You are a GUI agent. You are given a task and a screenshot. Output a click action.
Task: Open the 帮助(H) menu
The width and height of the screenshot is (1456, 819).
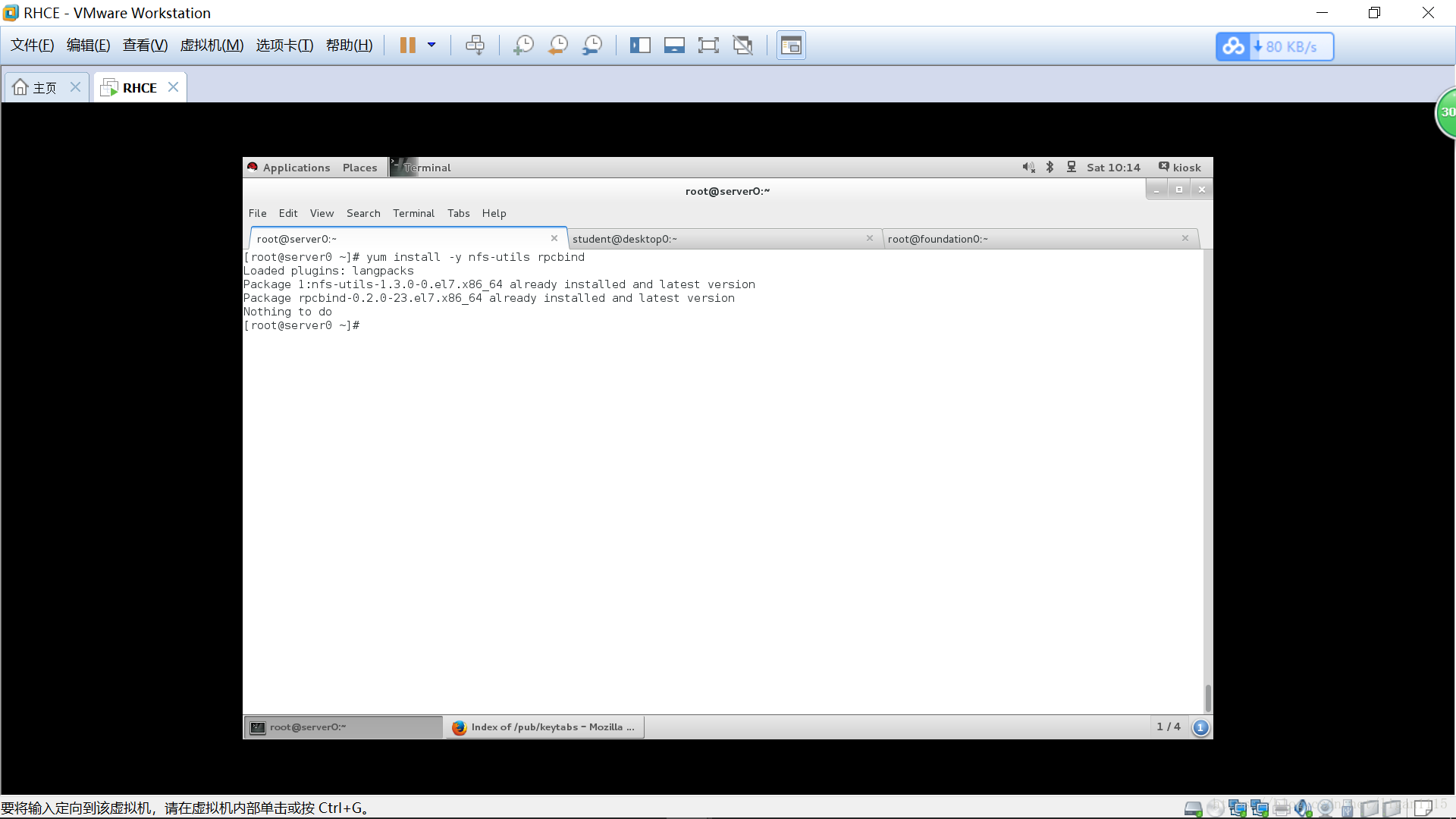(350, 45)
